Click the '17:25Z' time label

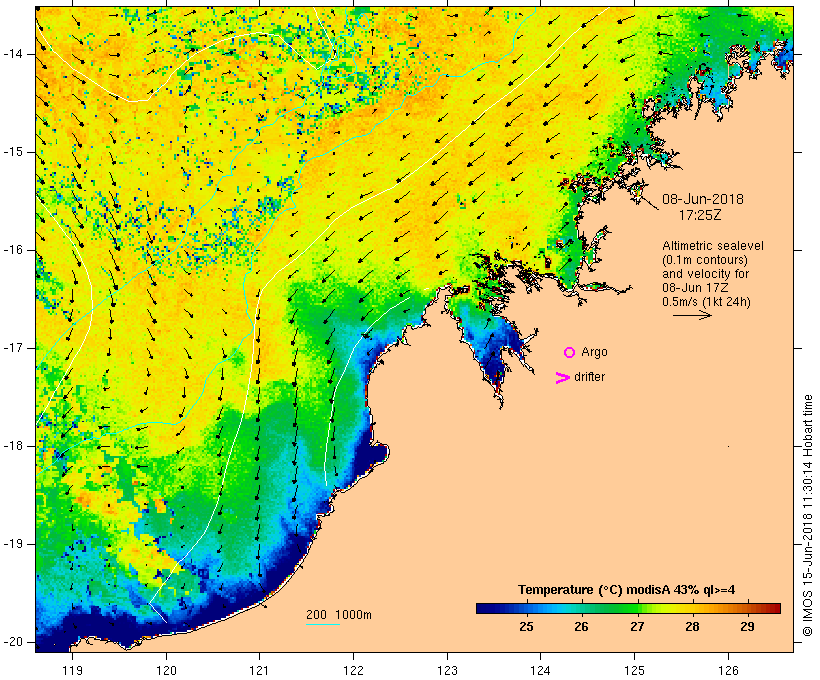coord(700,215)
